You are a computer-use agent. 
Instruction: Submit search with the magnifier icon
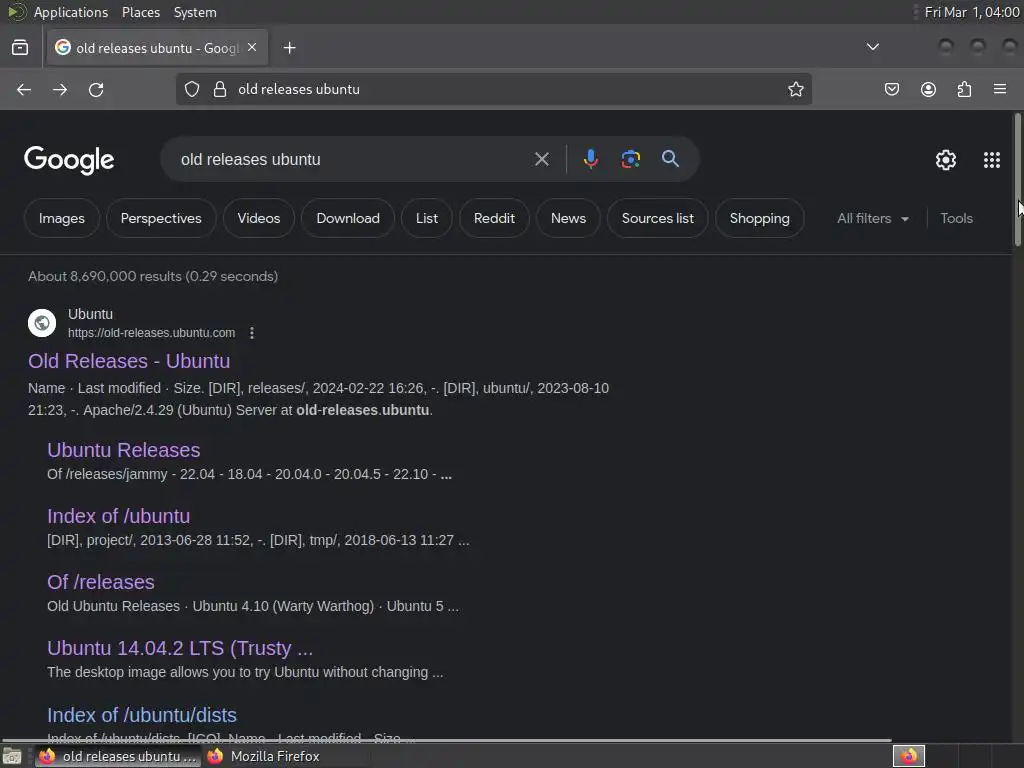[x=670, y=159]
